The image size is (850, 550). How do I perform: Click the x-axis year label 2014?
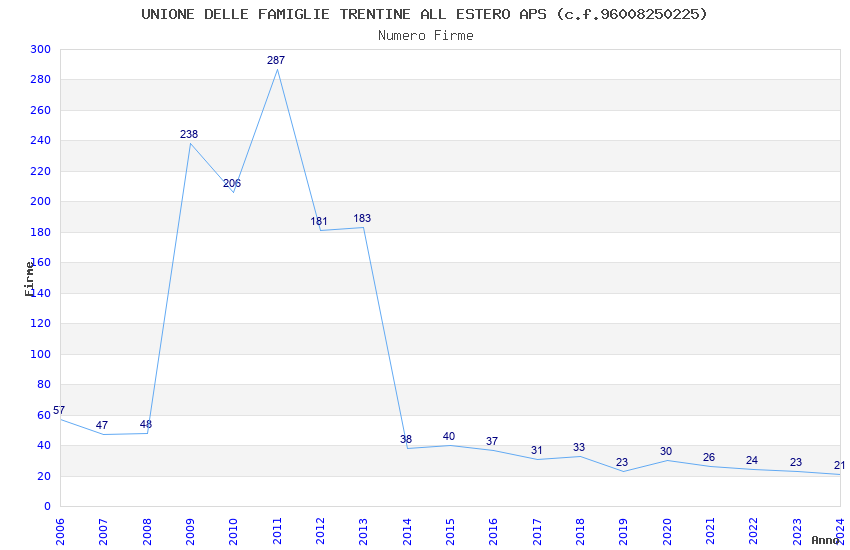[x=407, y=532]
